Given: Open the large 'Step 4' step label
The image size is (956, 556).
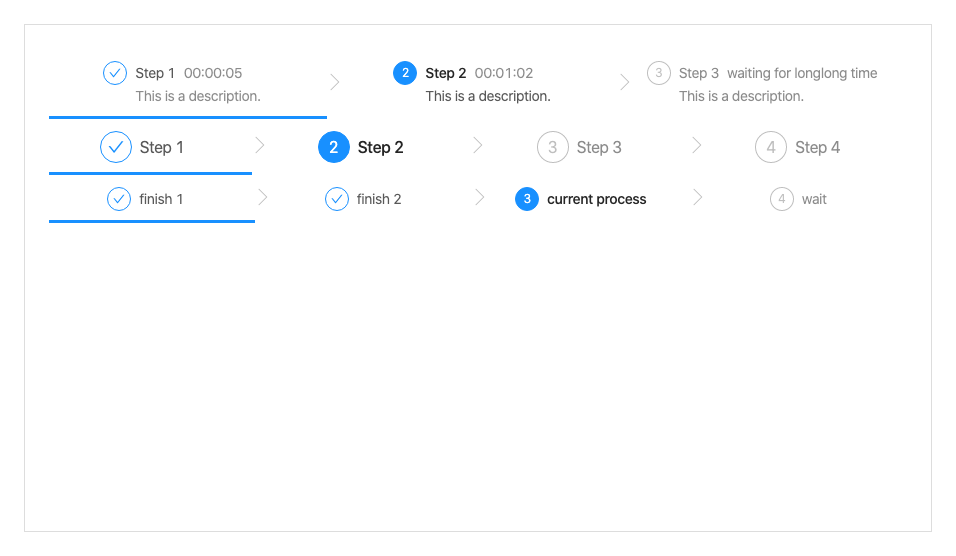Looking at the screenshot, I should pos(817,147).
